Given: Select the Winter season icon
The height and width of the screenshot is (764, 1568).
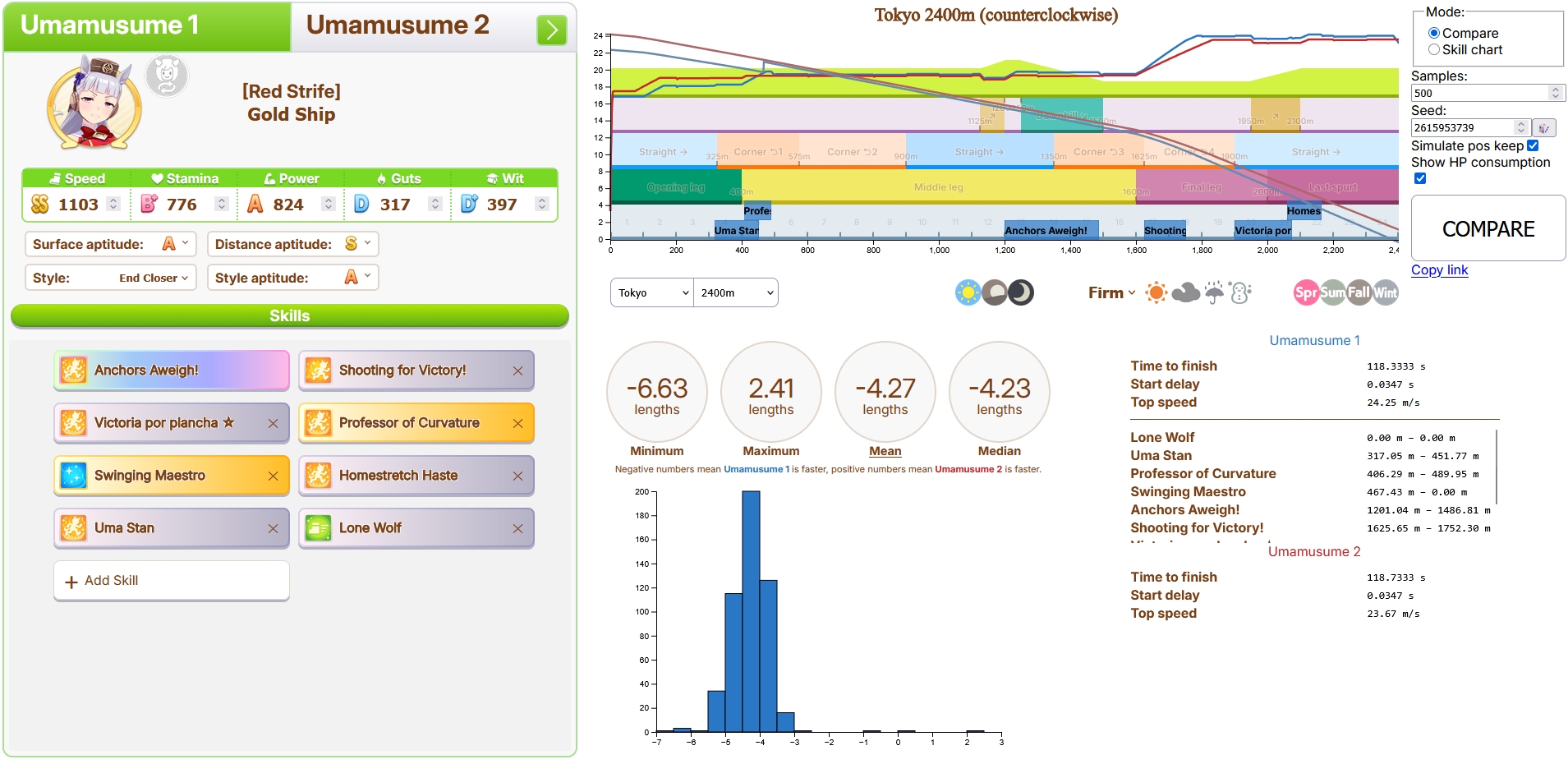Looking at the screenshot, I should click(x=1385, y=292).
